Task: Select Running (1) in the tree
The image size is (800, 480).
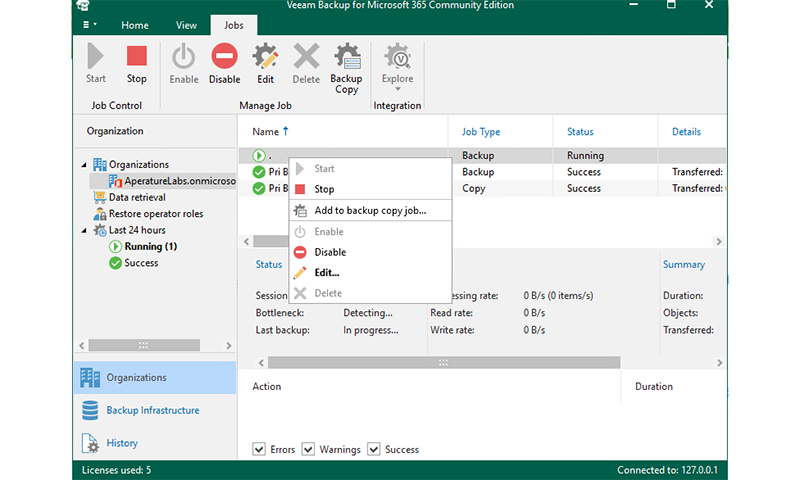Action: tap(151, 246)
